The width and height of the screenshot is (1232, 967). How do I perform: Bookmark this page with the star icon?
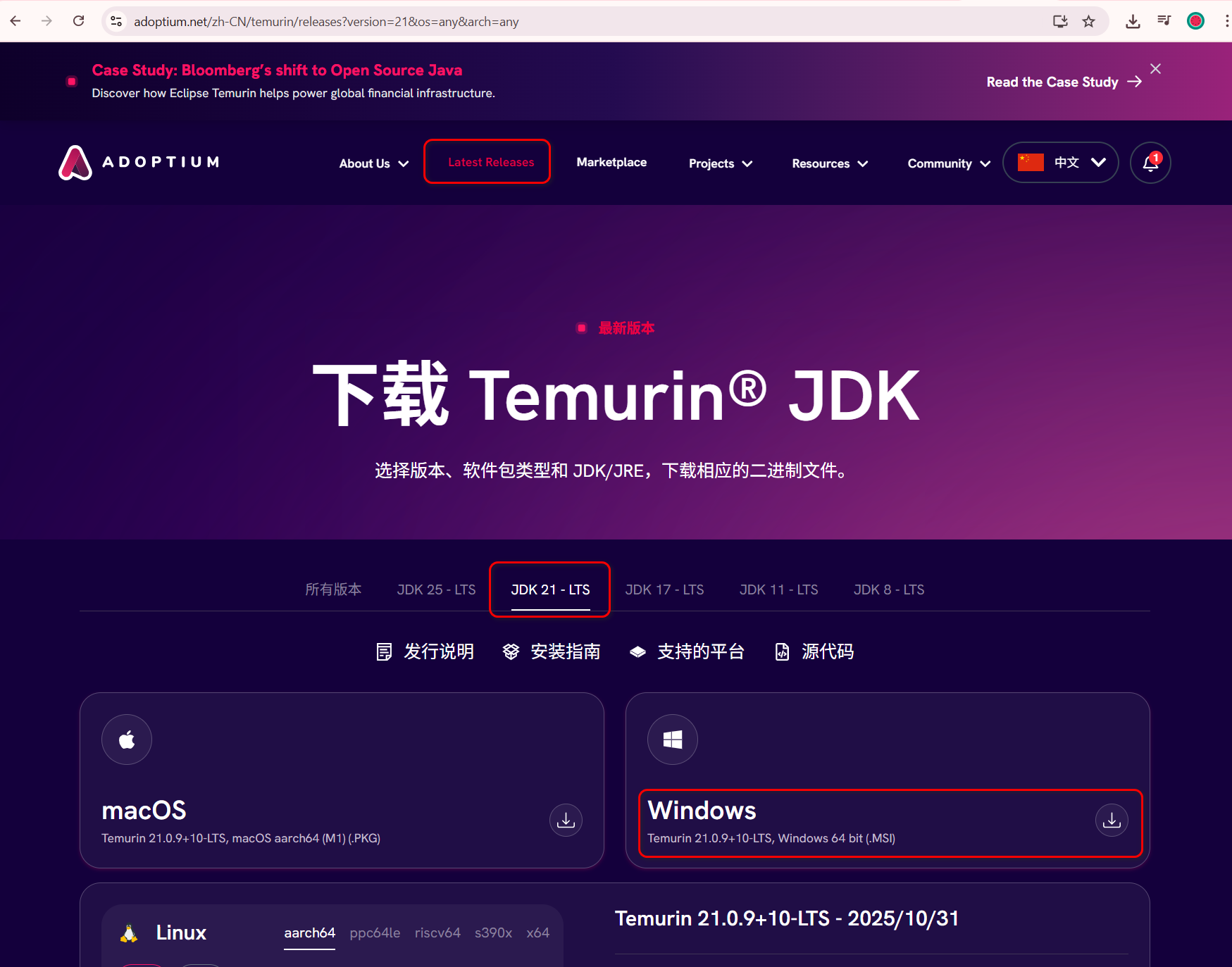coord(1089,21)
